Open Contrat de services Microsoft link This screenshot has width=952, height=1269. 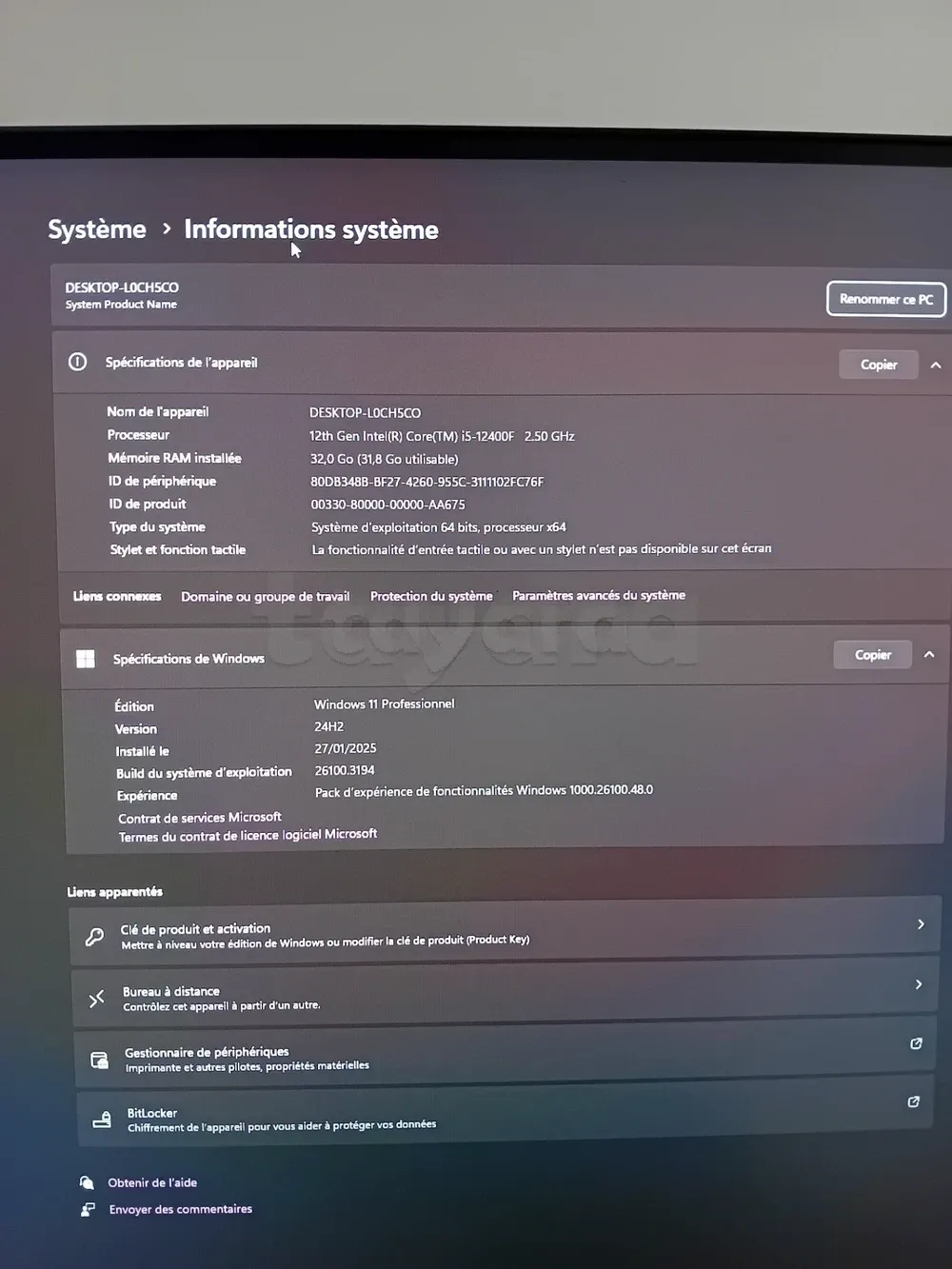200,817
